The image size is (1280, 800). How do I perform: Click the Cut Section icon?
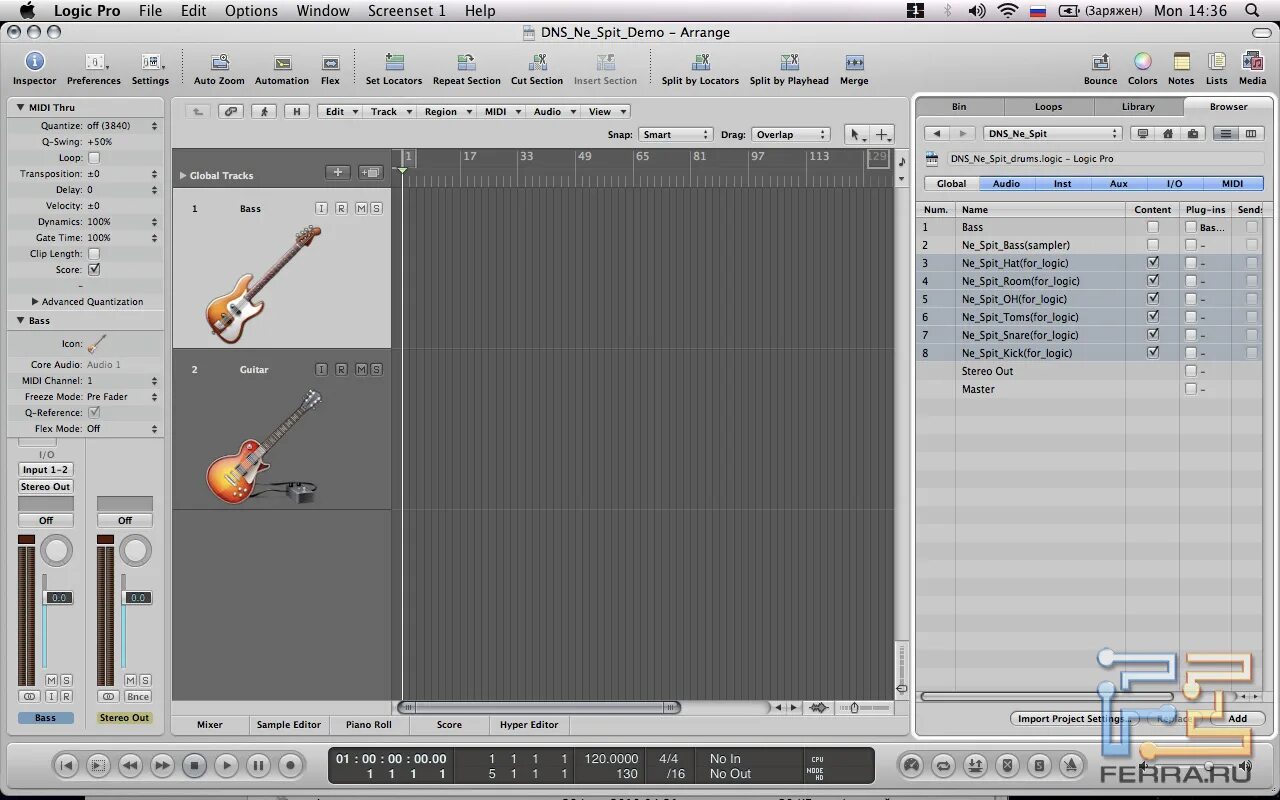coord(536,63)
